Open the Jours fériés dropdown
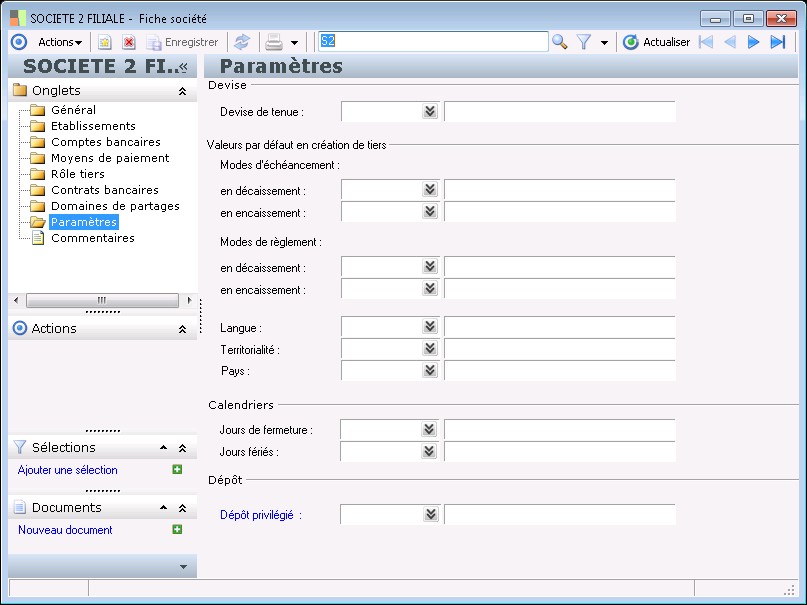The image size is (807, 605). [429, 452]
